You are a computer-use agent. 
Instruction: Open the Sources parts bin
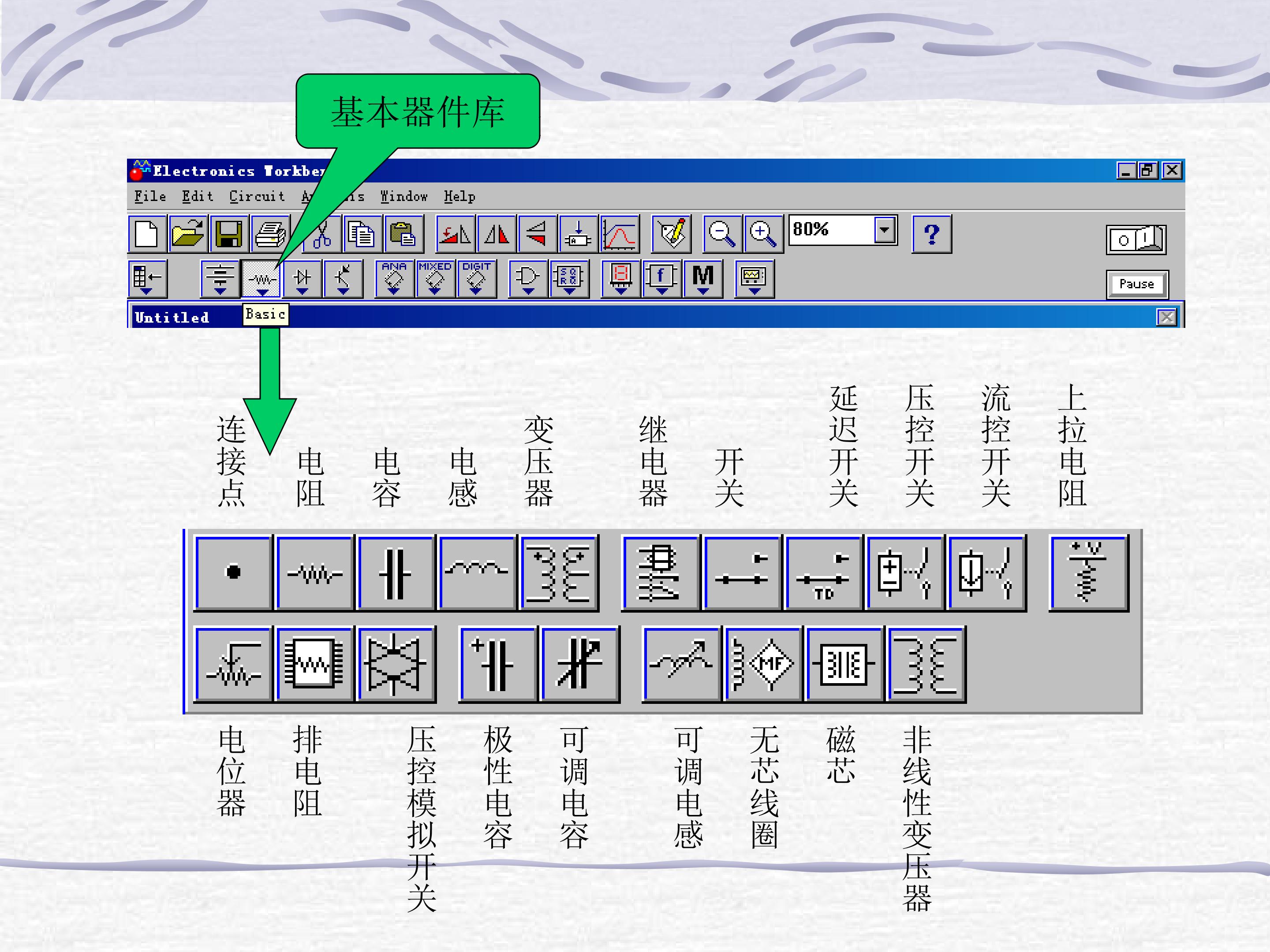[x=220, y=279]
